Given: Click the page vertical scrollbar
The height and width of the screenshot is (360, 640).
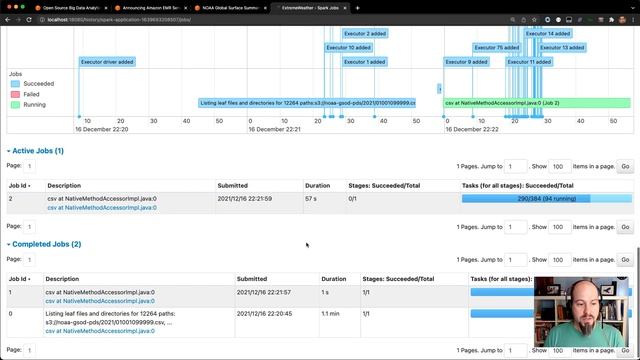Looking at the screenshot, I should click(x=638, y=302).
